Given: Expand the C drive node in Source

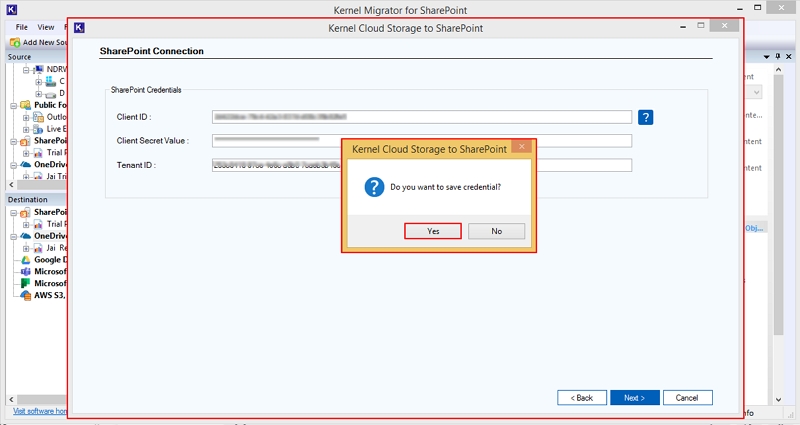Looking at the screenshot, I should (38, 82).
